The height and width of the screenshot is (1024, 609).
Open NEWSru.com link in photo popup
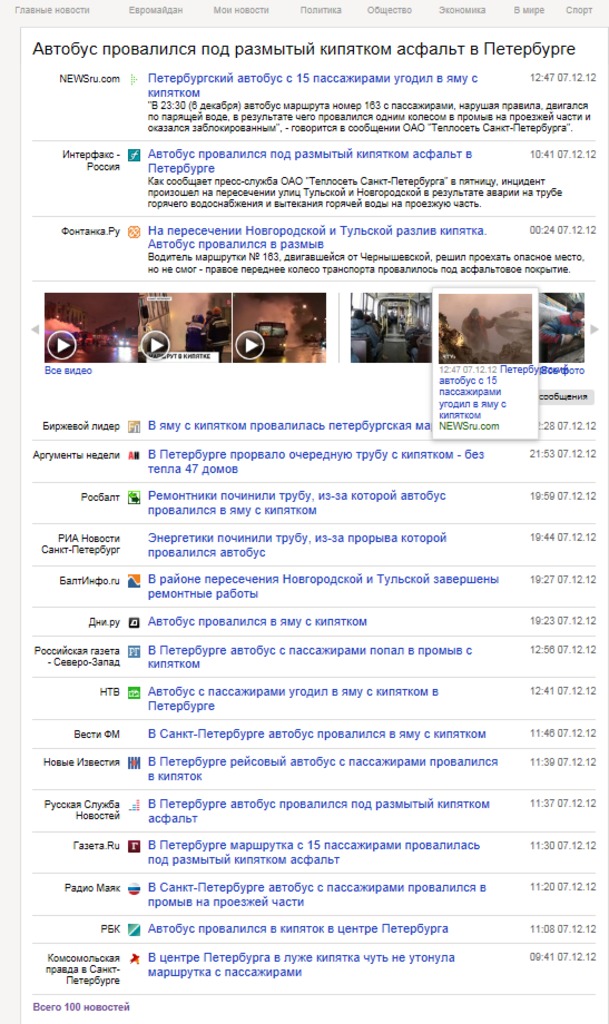(x=469, y=426)
